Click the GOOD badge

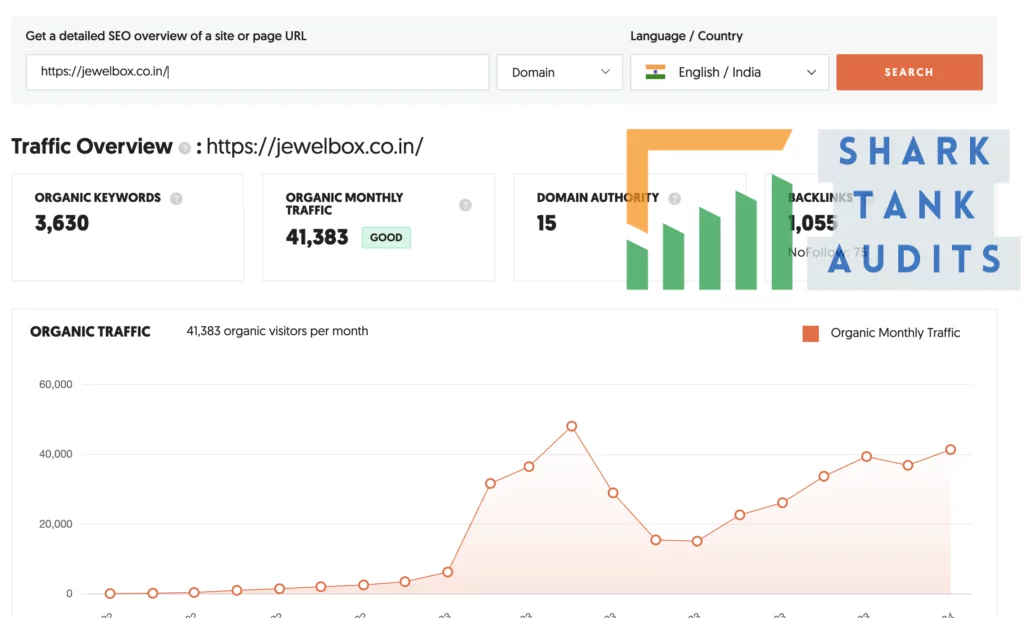pos(387,237)
